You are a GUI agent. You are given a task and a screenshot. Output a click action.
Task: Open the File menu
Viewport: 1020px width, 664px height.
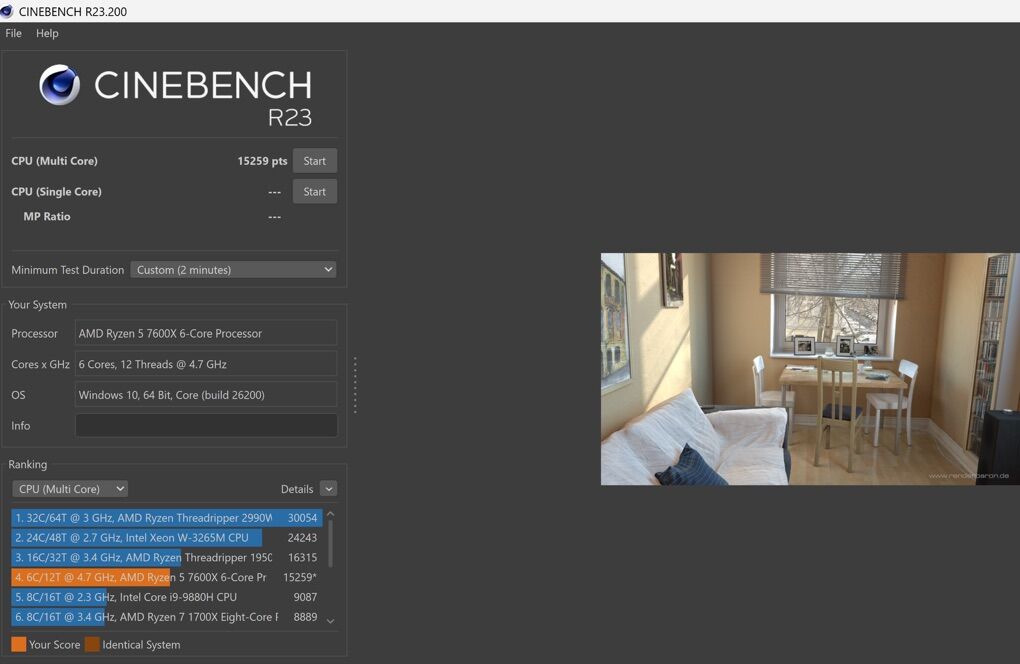[13, 33]
